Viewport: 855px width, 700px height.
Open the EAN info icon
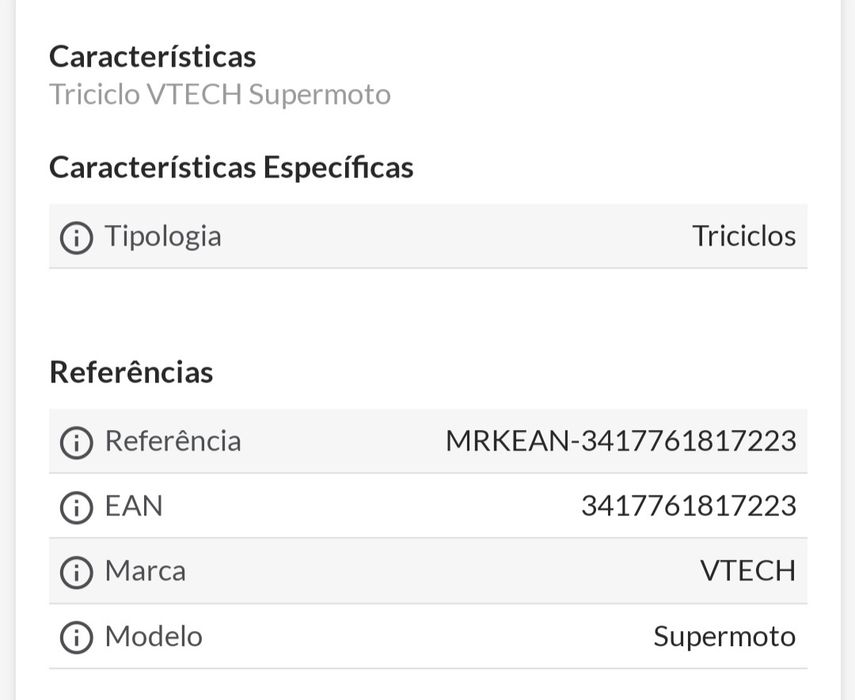click(76, 507)
